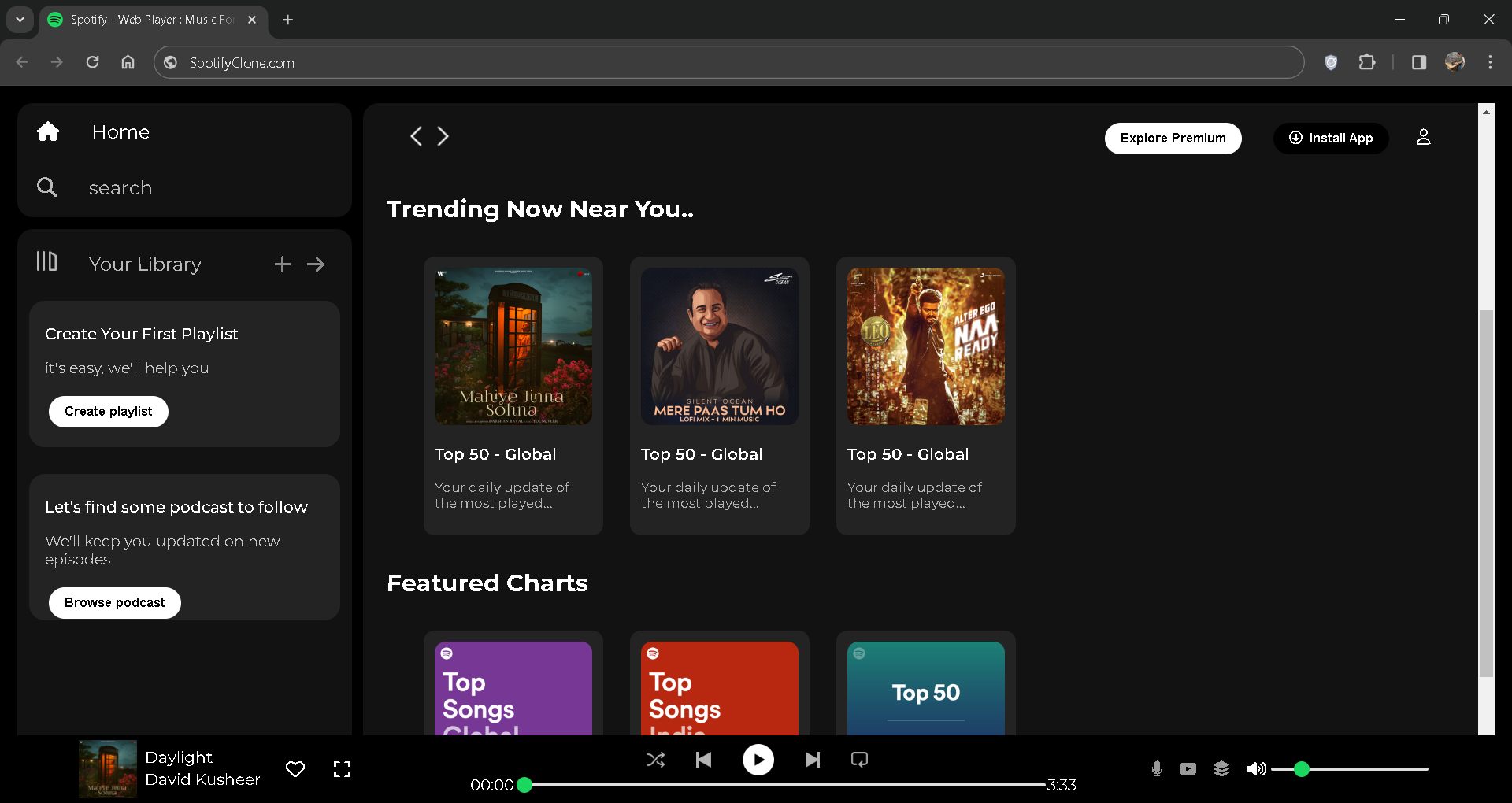Like the Daylight song with heart icon
Image resolution: width=1512 pixels, height=803 pixels.
pos(295,769)
